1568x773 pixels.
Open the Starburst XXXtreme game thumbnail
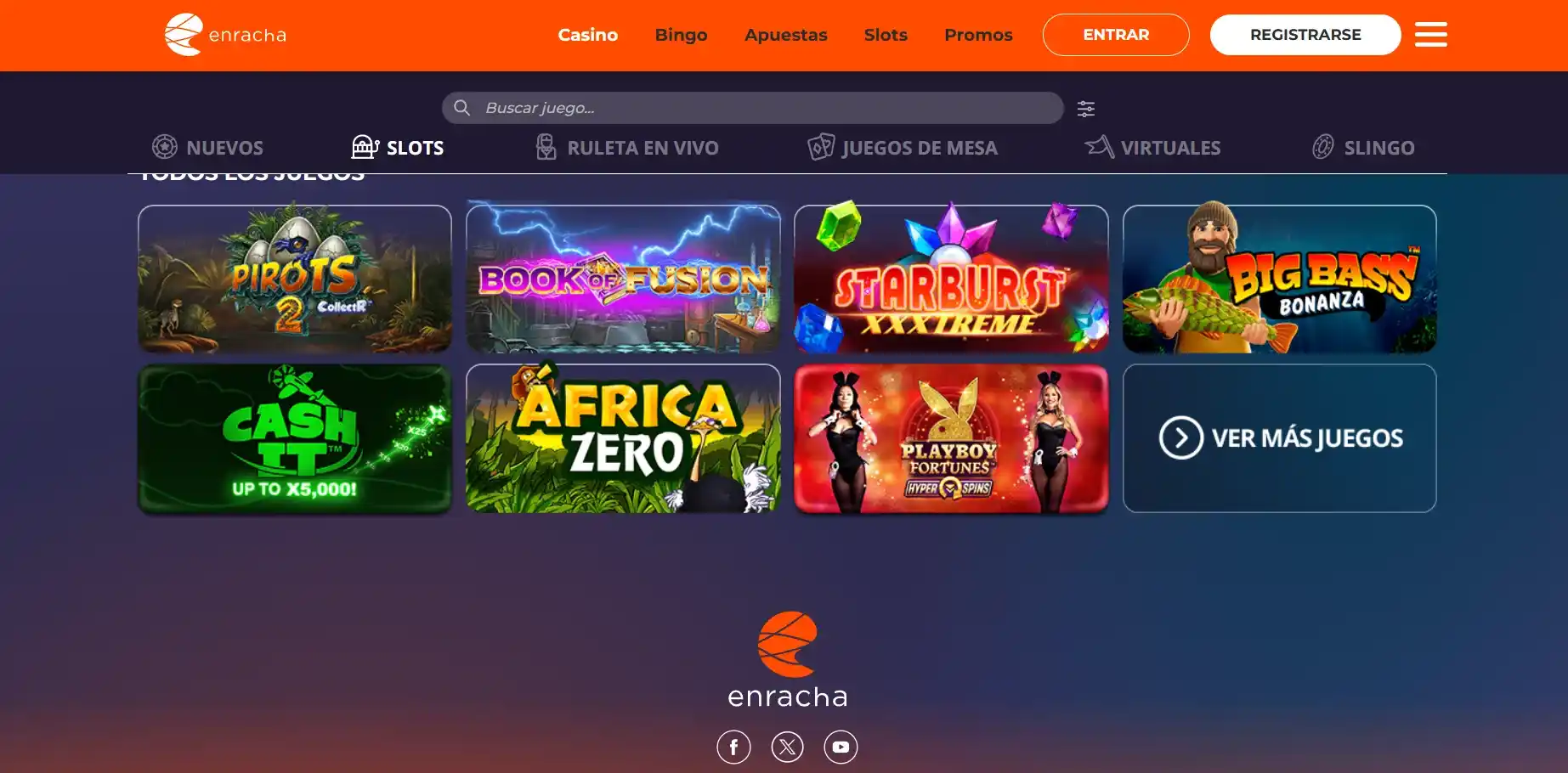click(951, 278)
